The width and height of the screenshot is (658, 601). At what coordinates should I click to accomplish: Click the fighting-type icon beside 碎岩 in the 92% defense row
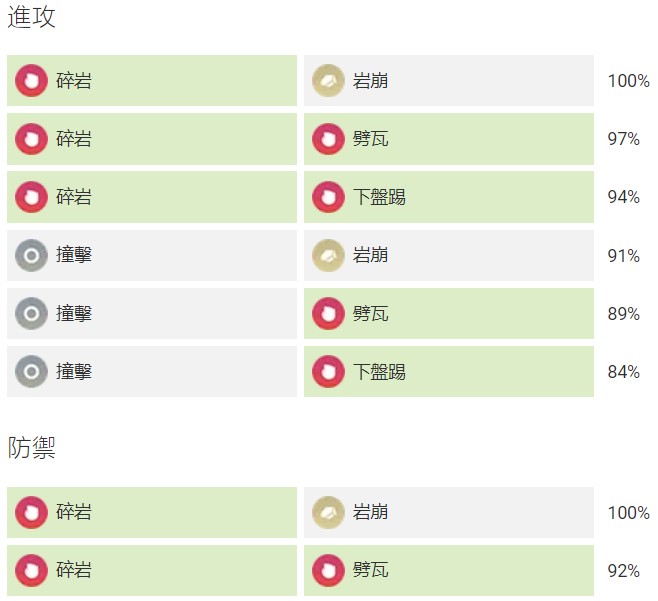point(31,570)
